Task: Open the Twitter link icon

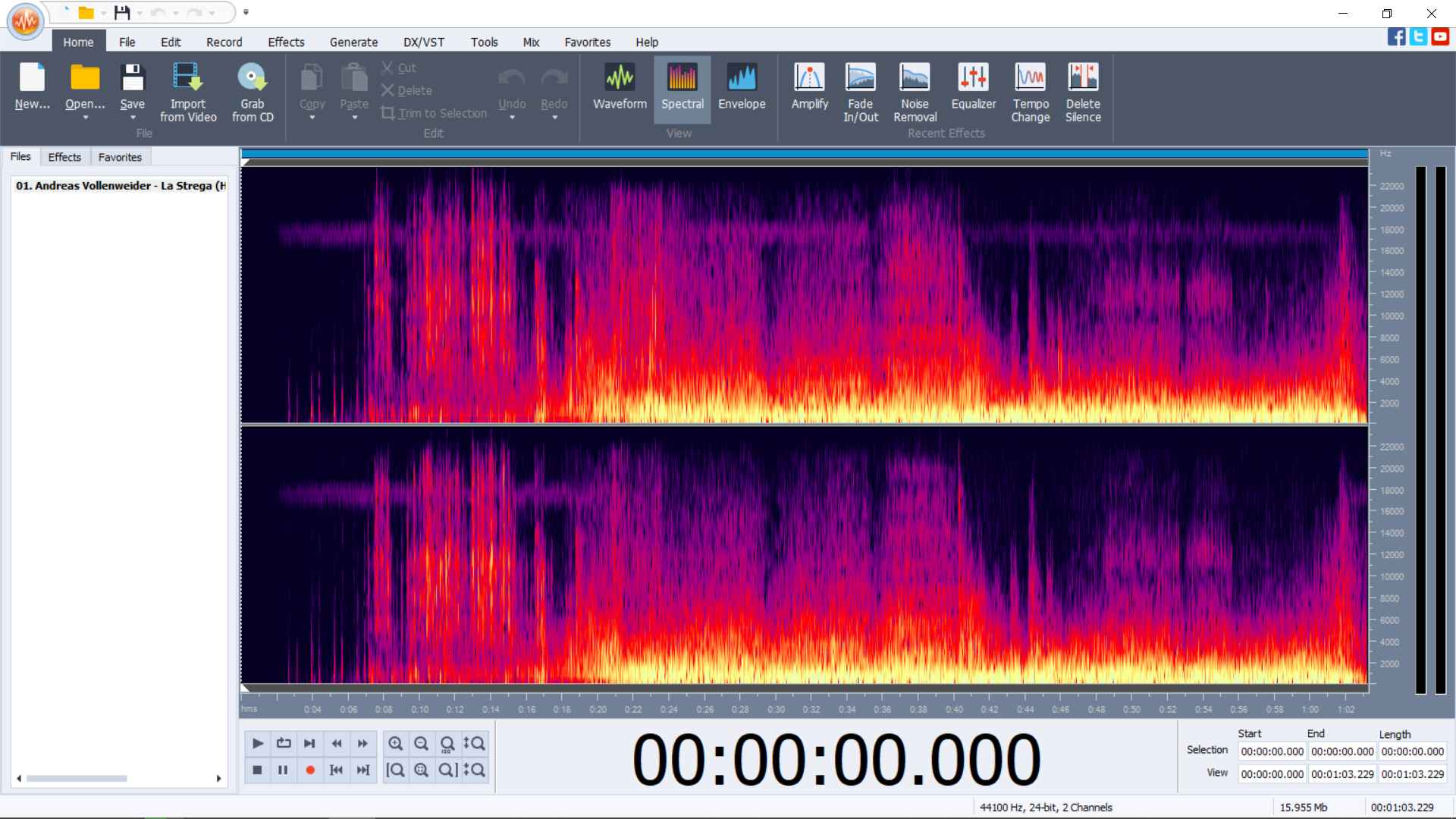Action: (1418, 36)
